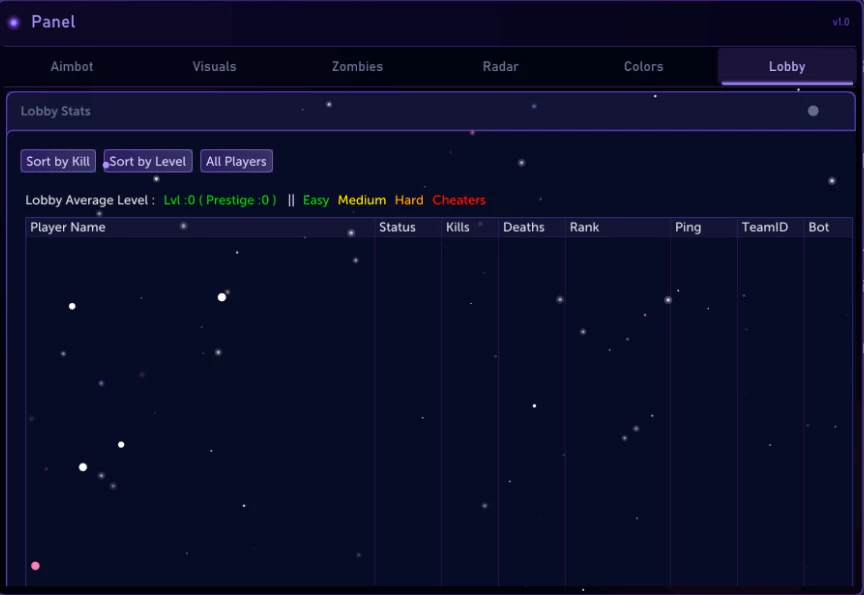The height and width of the screenshot is (595, 864).
Task: Select the Radar tab
Action: coord(500,67)
